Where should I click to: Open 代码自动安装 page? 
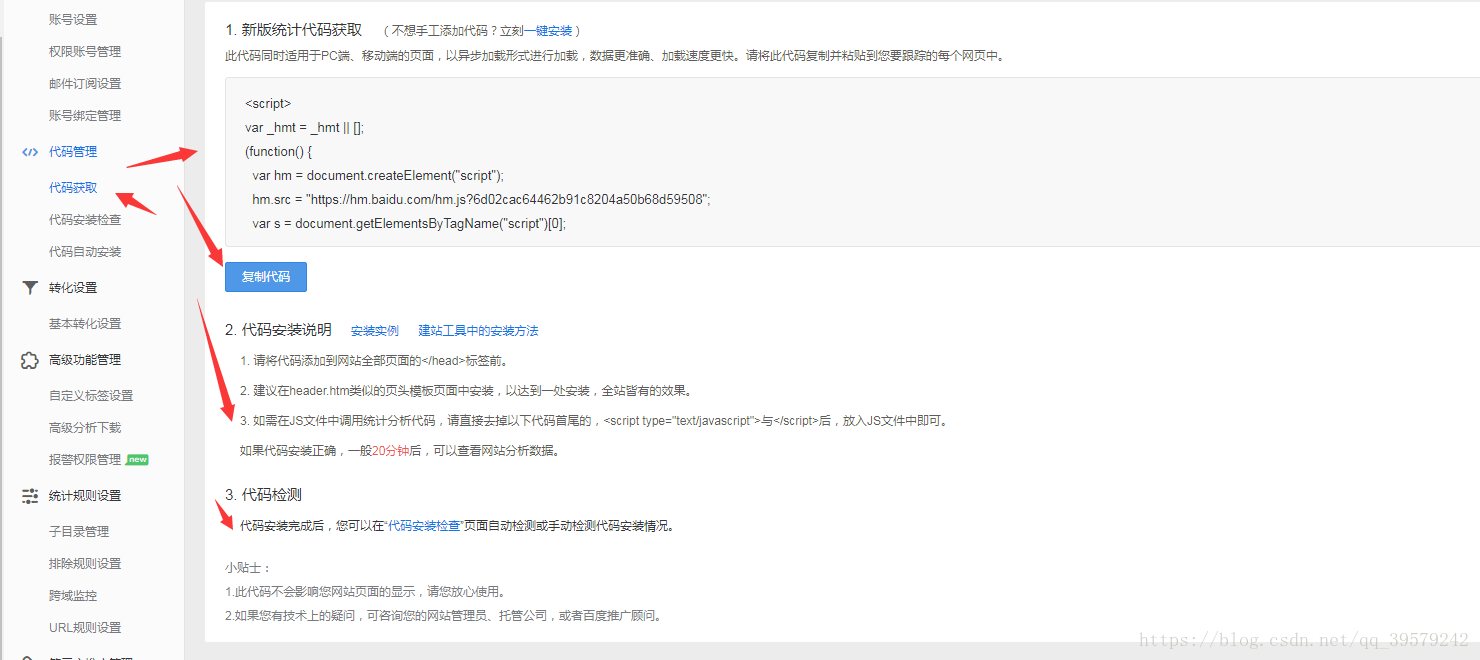[85, 252]
